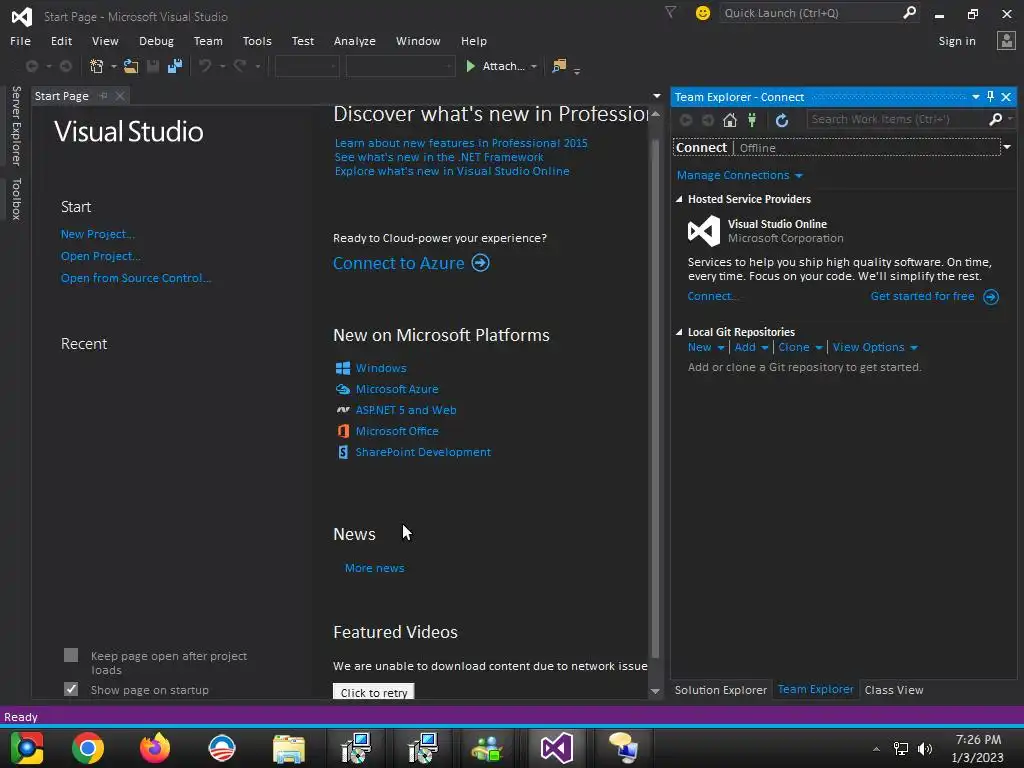
Task: Click the volume speaker icon in system tray
Action: (x=925, y=748)
